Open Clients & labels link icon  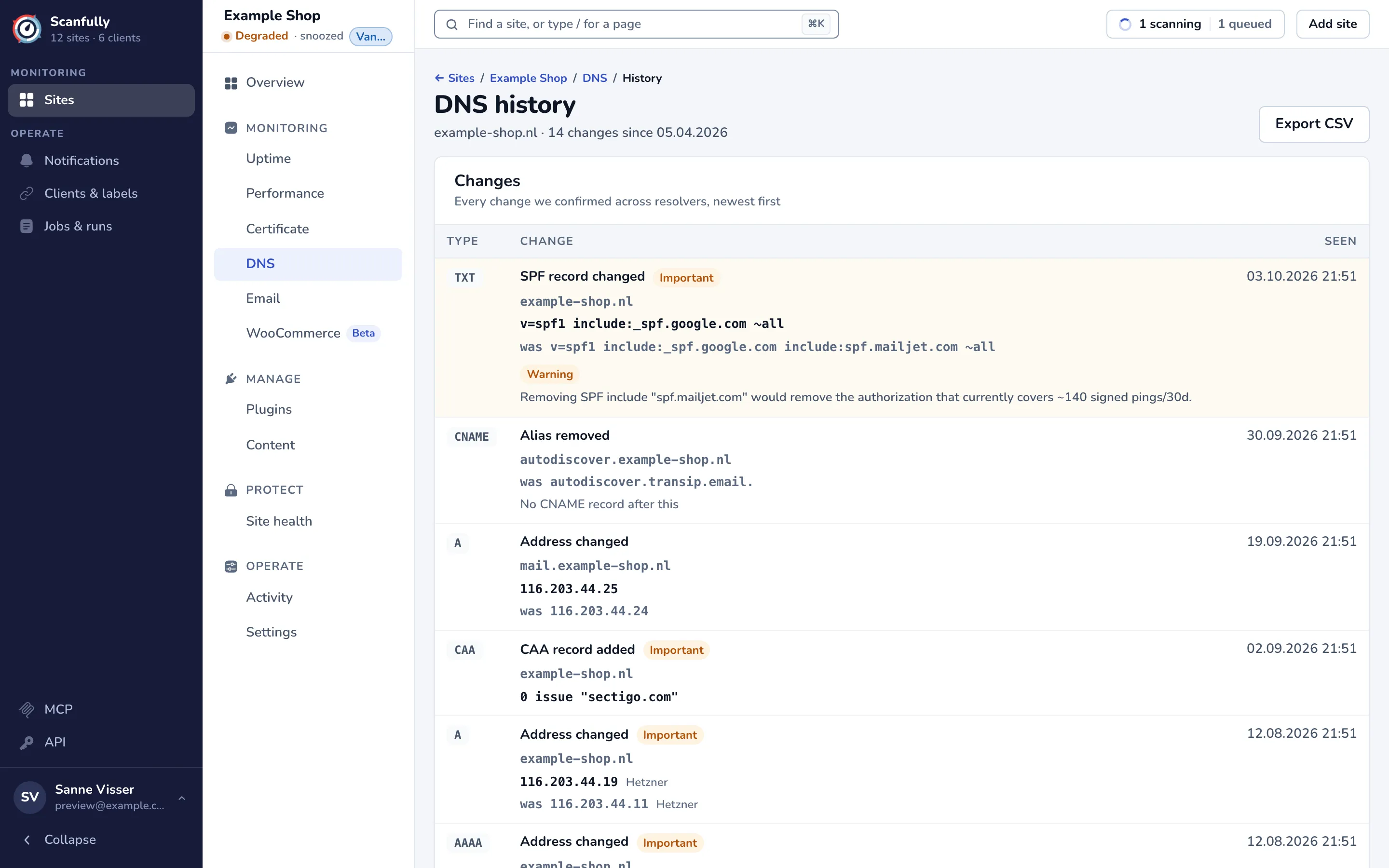point(27,193)
